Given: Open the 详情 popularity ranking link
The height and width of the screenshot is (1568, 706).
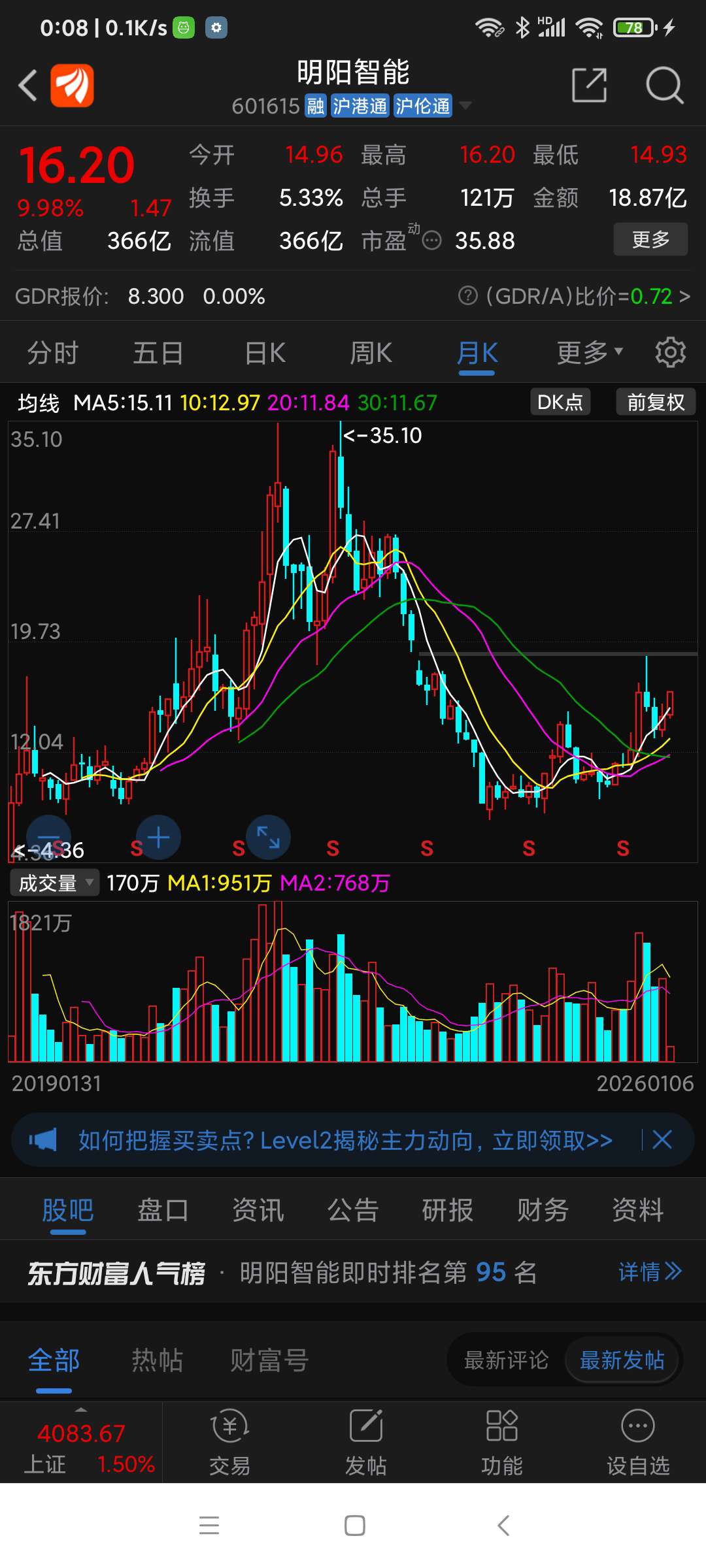Looking at the screenshot, I should [650, 1272].
